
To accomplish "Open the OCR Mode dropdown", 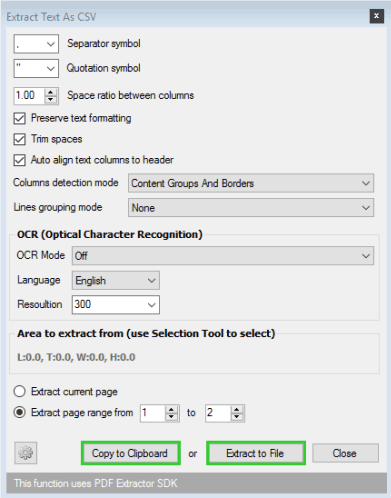I will 223,256.
